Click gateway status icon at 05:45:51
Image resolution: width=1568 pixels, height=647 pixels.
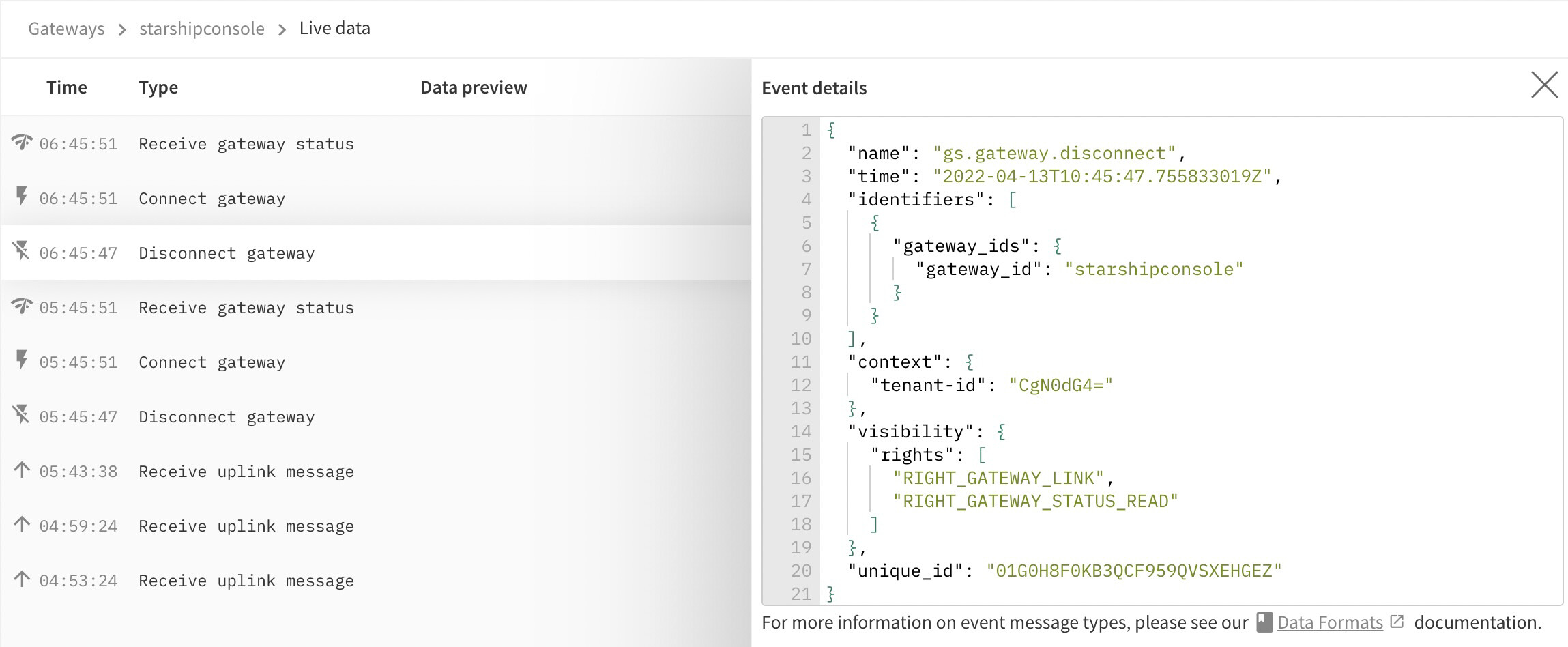[x=22, y=306]
